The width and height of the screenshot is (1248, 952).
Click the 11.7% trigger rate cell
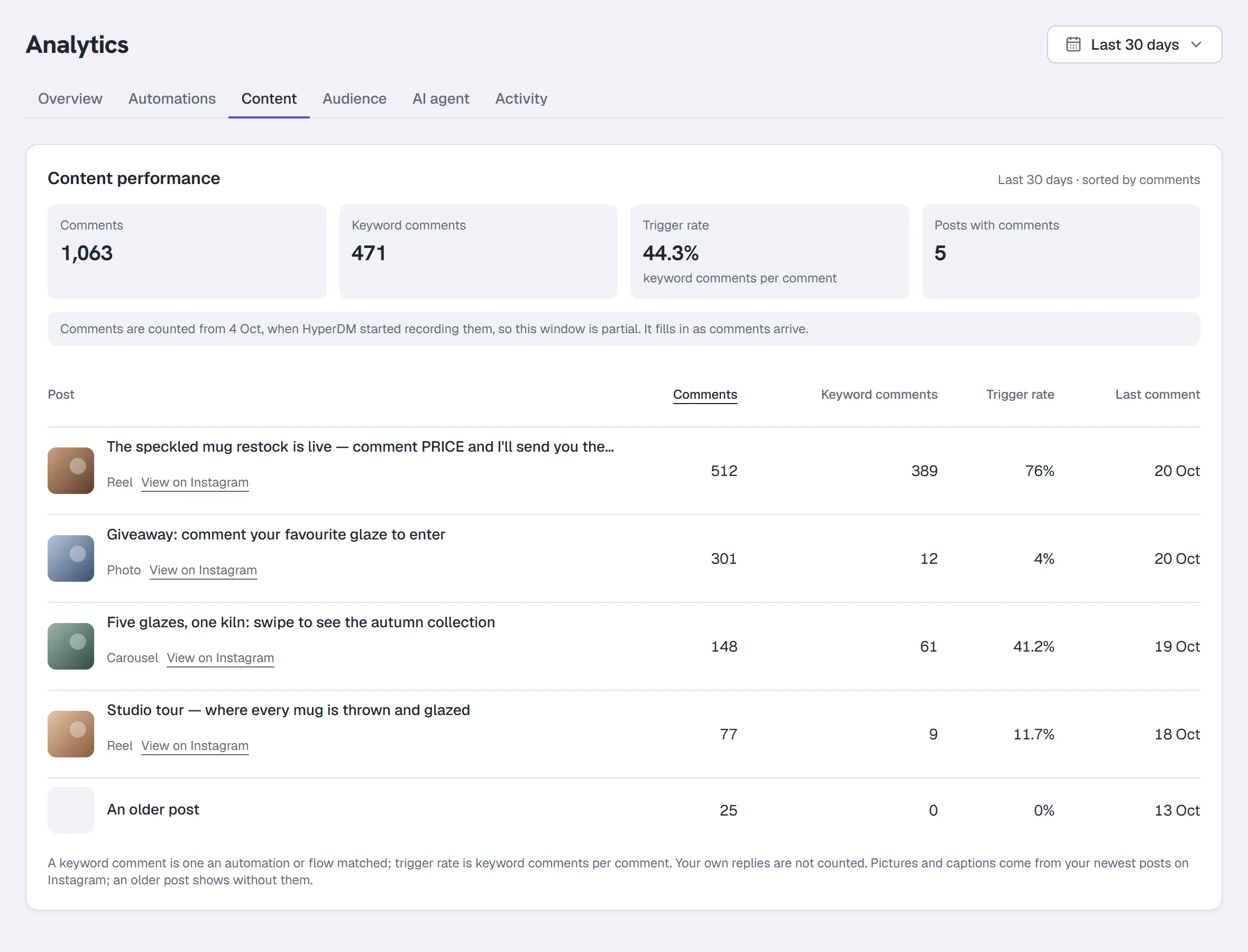point(1033,735)
